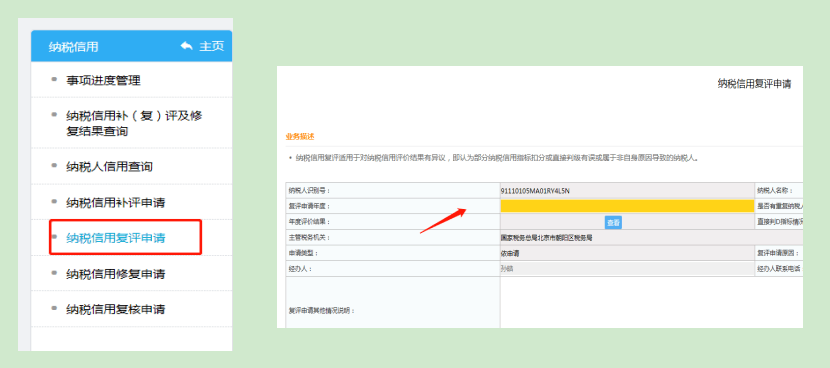Click the orange 业务描述 heading
Viewport: 830px width, 368px height.
pos(300,137)
